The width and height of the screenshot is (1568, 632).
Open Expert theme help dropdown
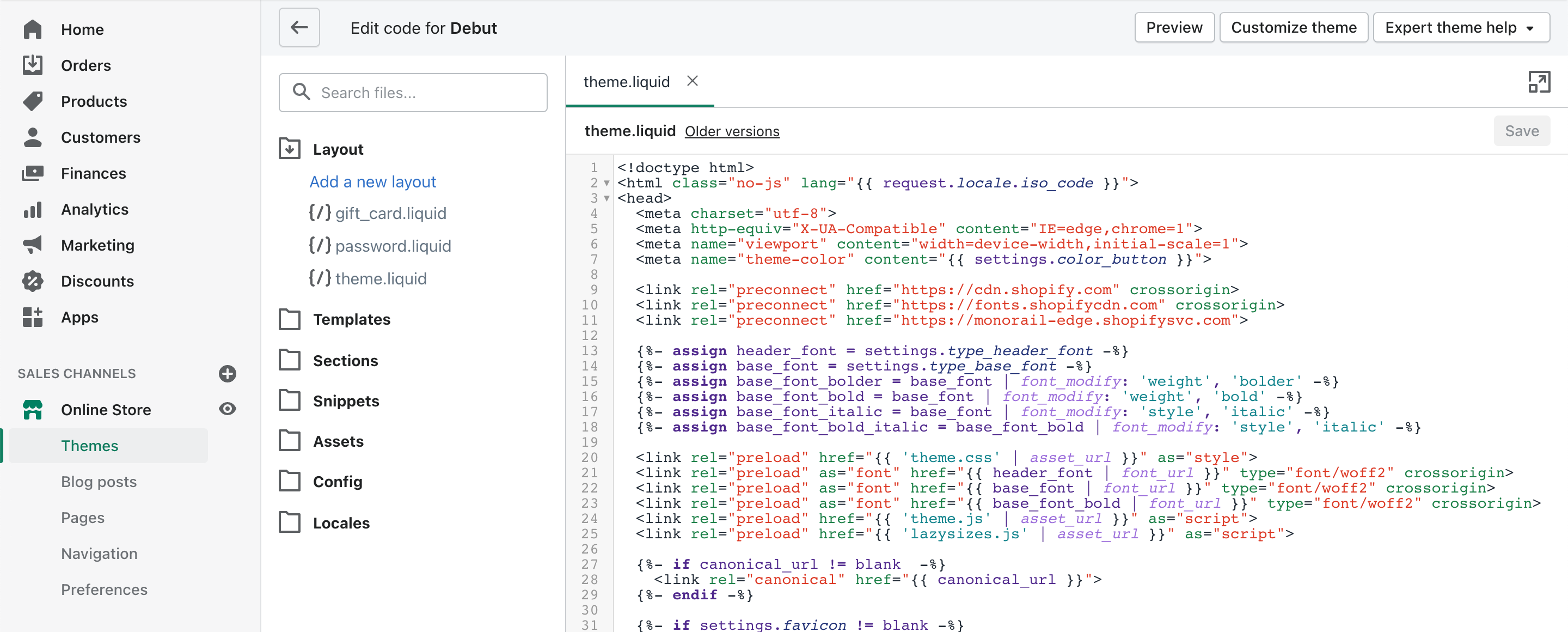pyautogui.click(x=1461, y=28)
